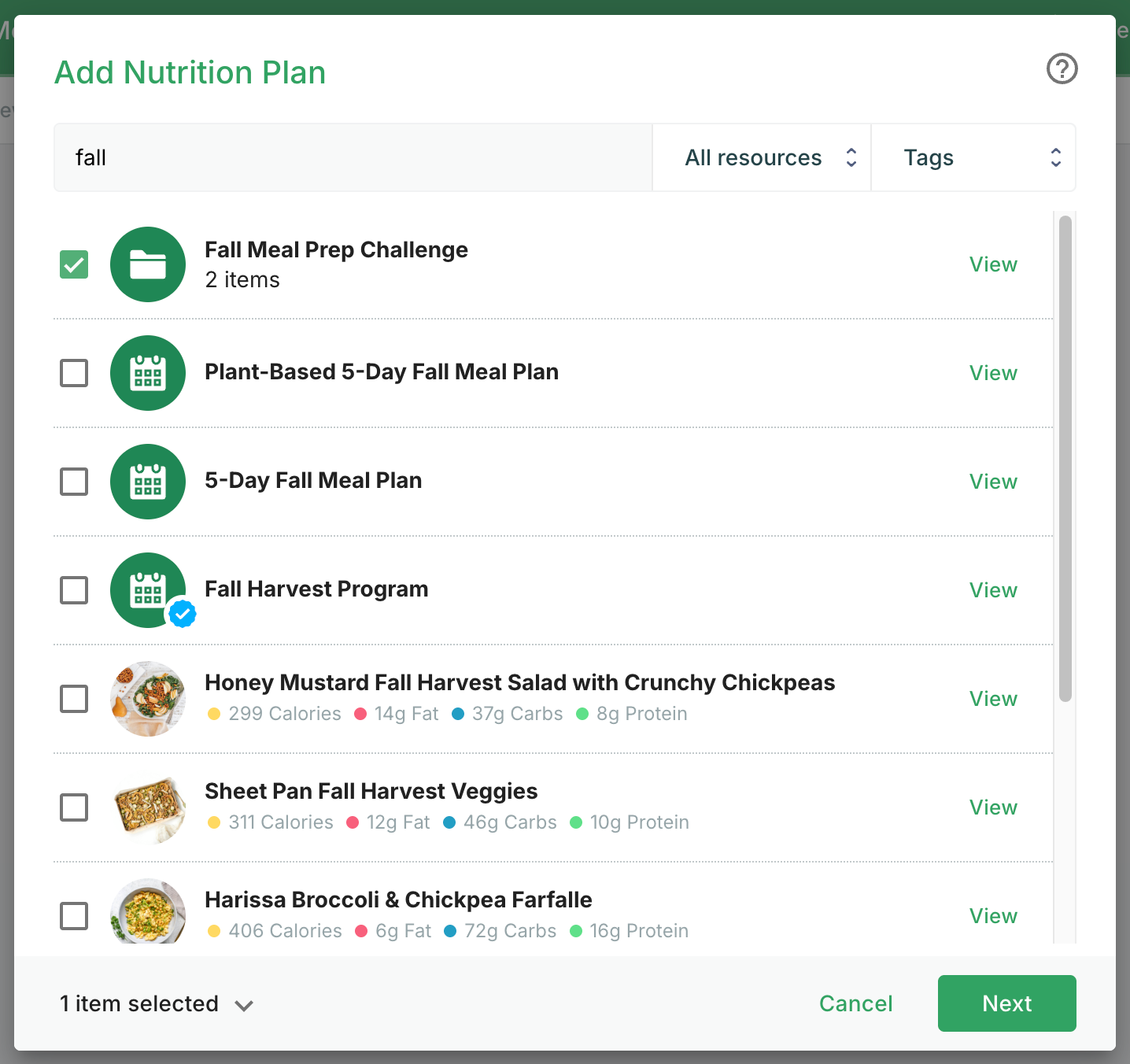
Task: Click the Honey Mustard Salad recipe thumbnail
Action: coord(148,699)
